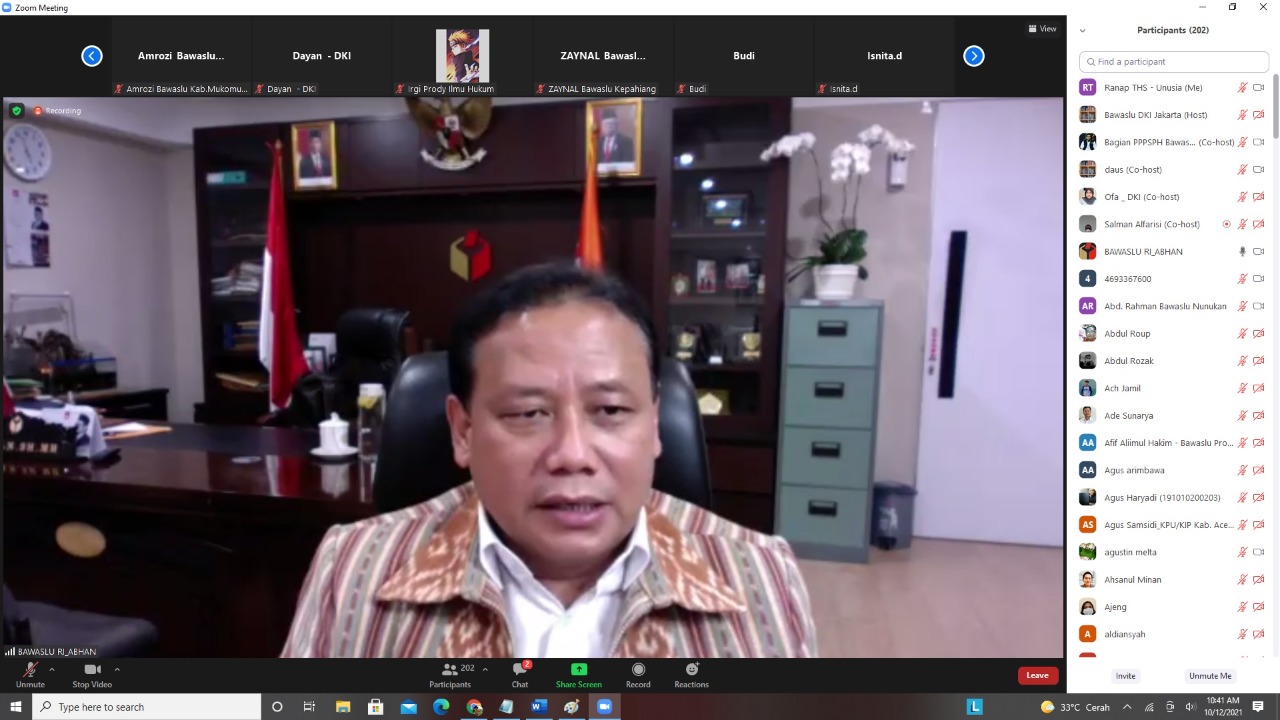Screen dimensions: 1280x720
Task: Open the Reactions menu icon
Action: [x=691, y=670]
